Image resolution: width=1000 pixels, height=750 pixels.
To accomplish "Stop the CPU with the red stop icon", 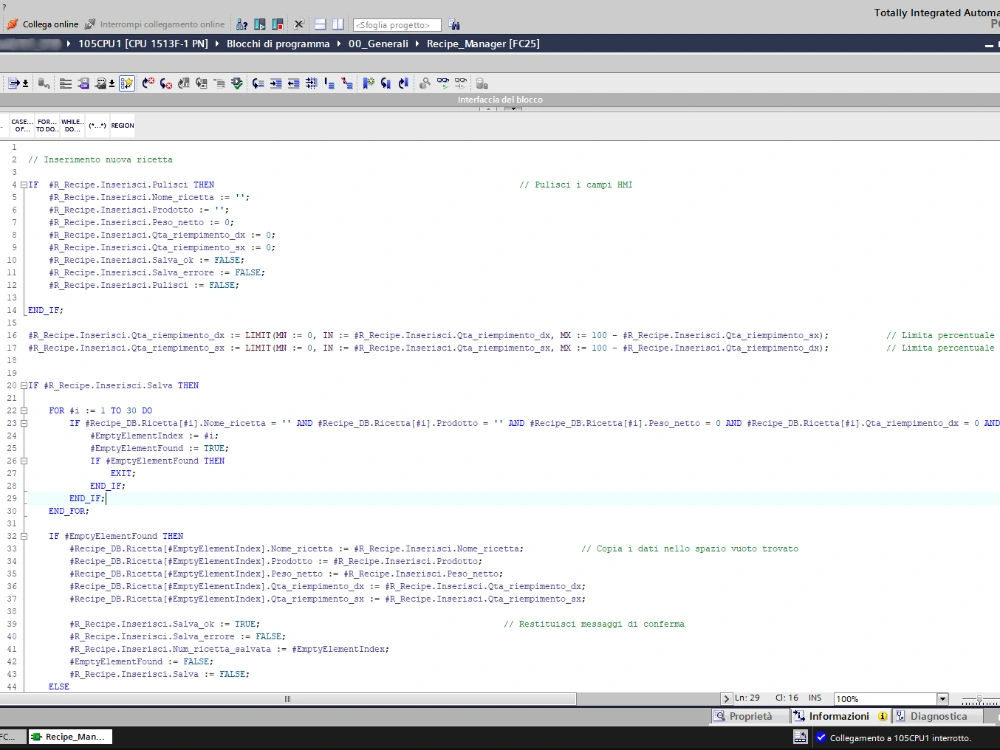I will [x=277, y=24].
